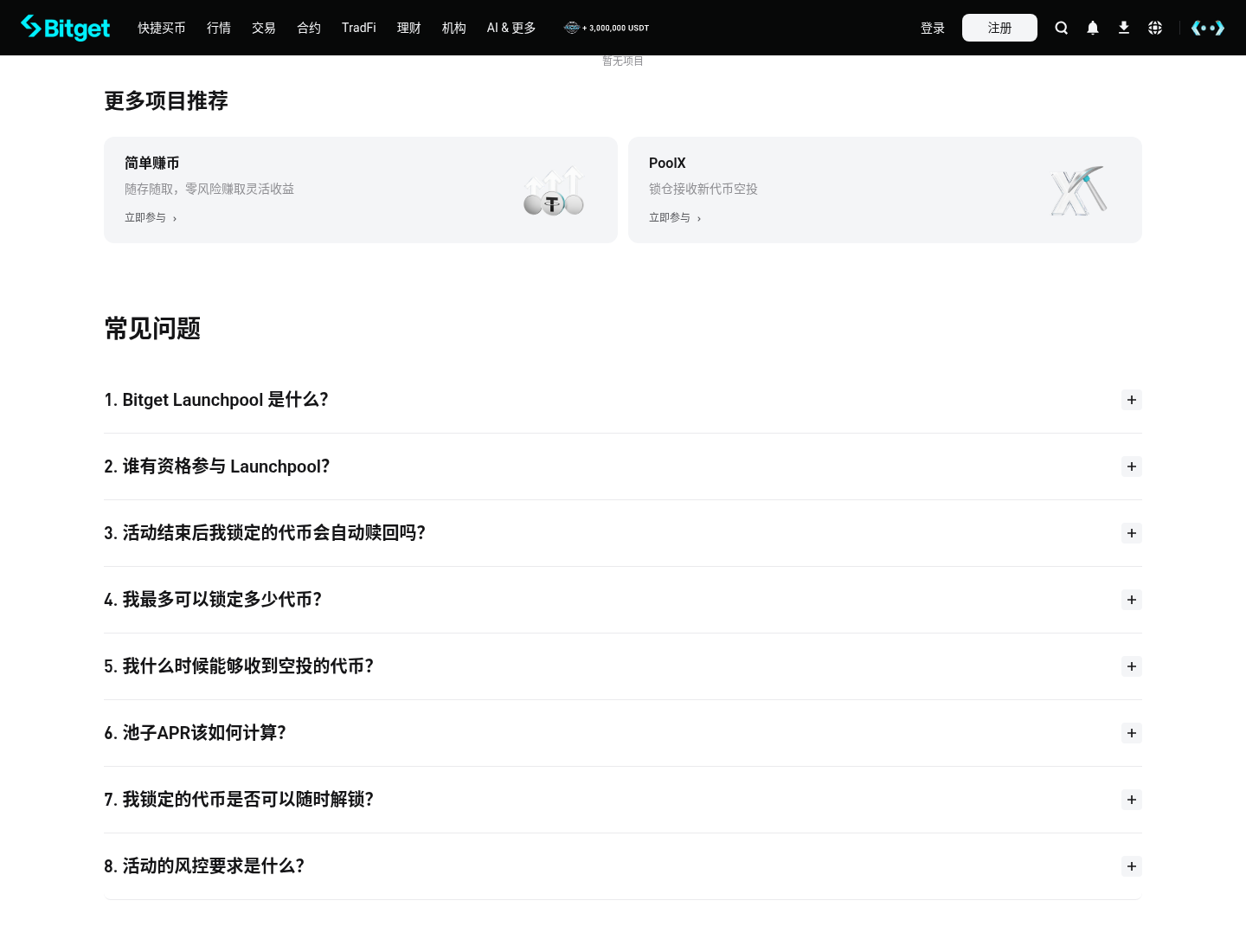This screenshot has width=1246, height=952.
Task: Click the download app icon
Action: pos(1124,28)
